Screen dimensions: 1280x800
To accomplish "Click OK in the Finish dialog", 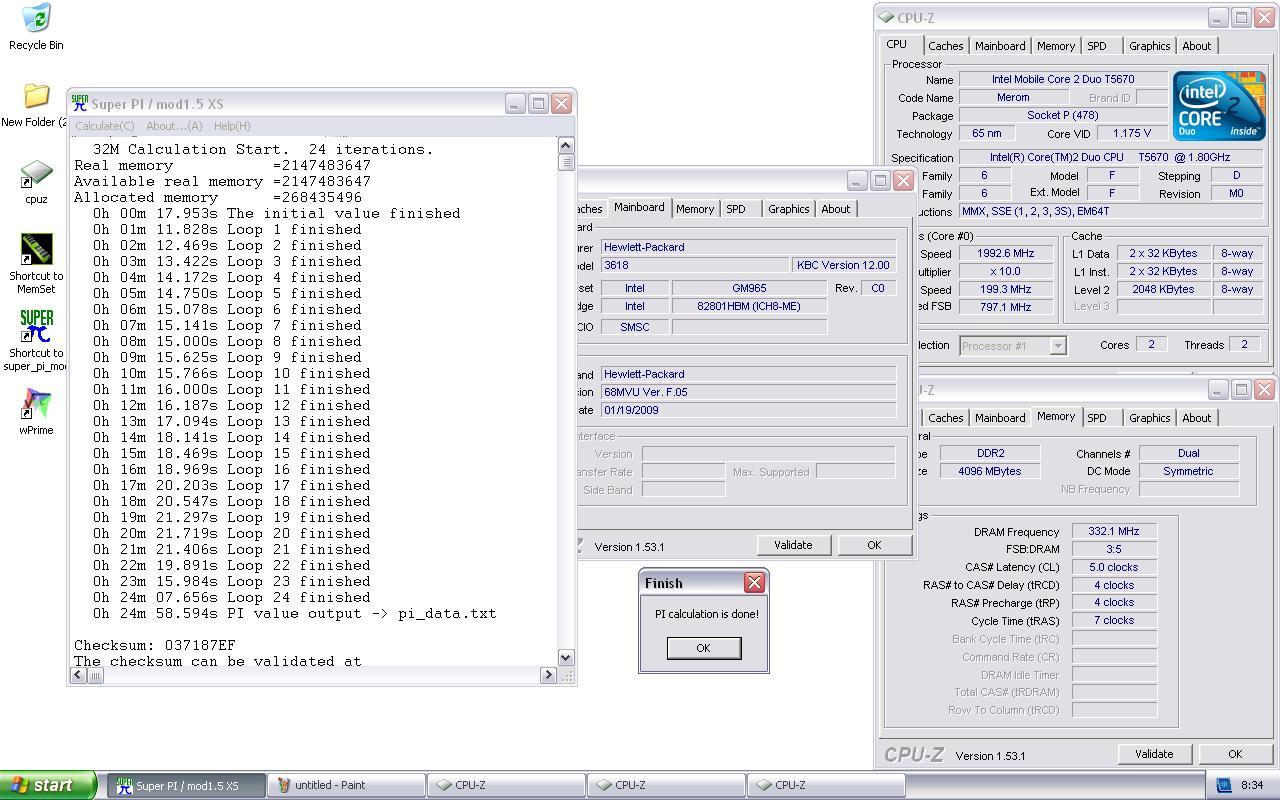I will tap(703, 648).
